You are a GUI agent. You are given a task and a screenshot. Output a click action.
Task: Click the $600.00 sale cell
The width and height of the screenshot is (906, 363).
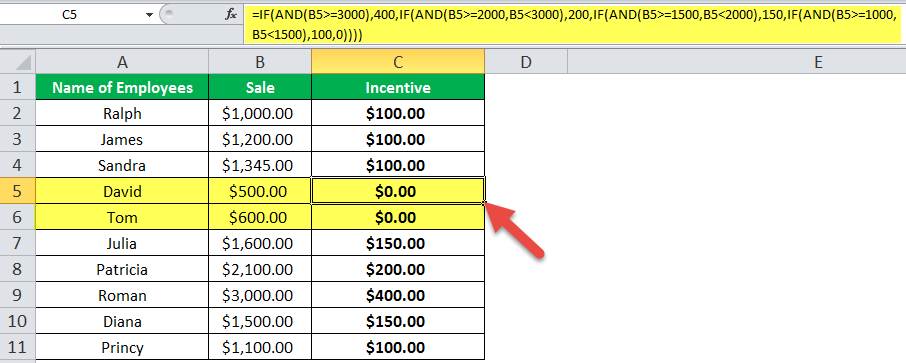click(x=260, y=217)
